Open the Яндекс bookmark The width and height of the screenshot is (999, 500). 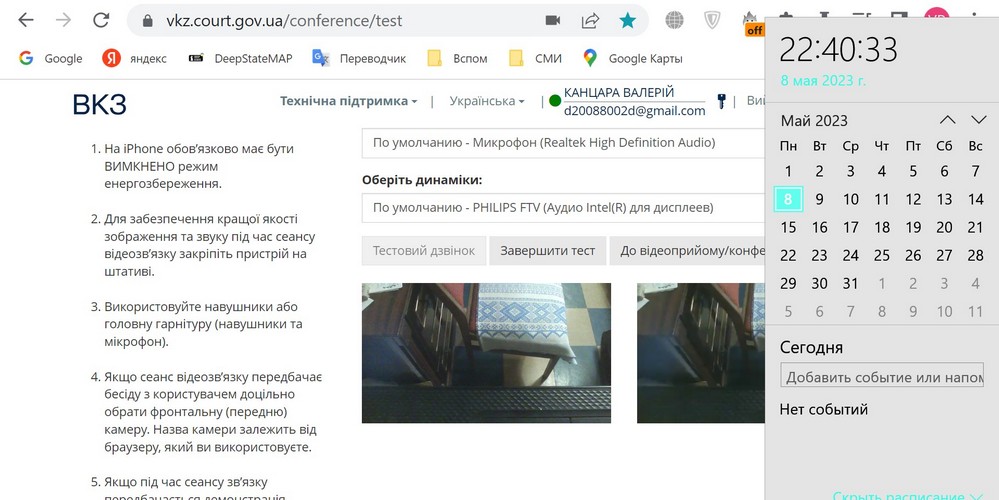click(134, 59)
